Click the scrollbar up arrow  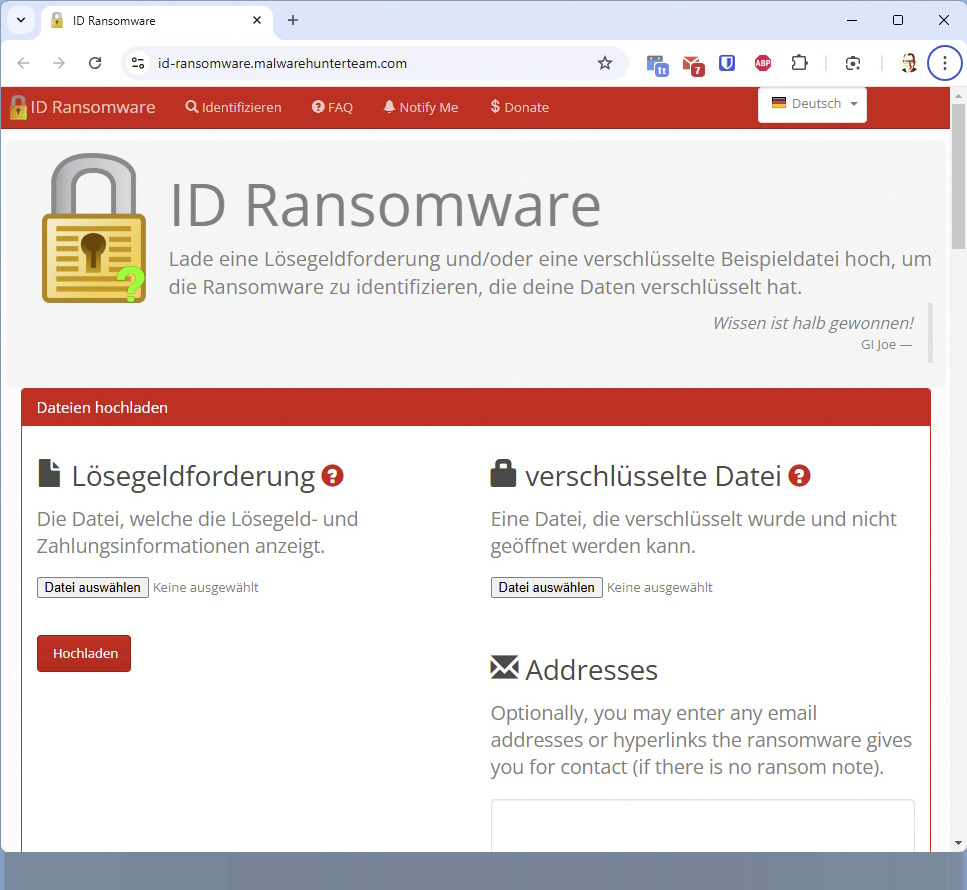tap(958, 96)
